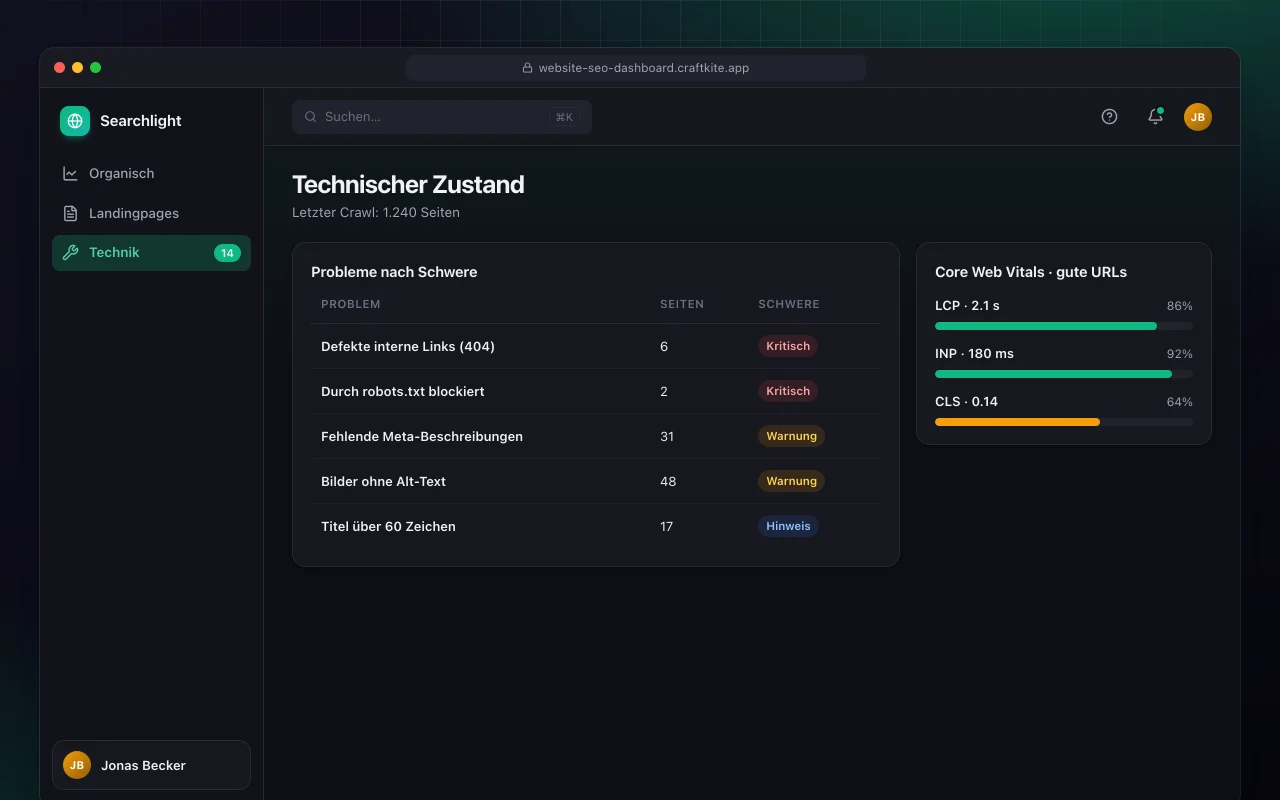Image resolution: width=1280 pixels, height=800 pixels.
Task: Click the CLS orange progress bar
Action: 1064,422
